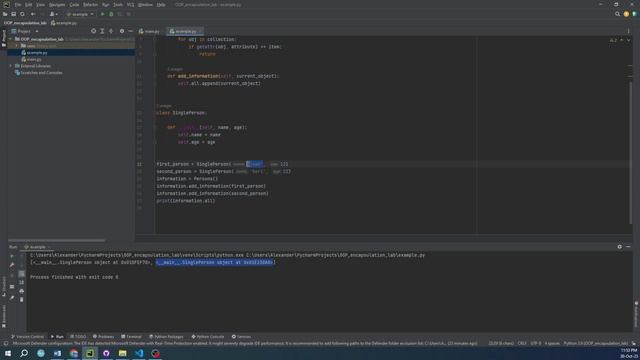Open the File menu
The width and height of the screenshot is (640, 360).
(18, 4)
